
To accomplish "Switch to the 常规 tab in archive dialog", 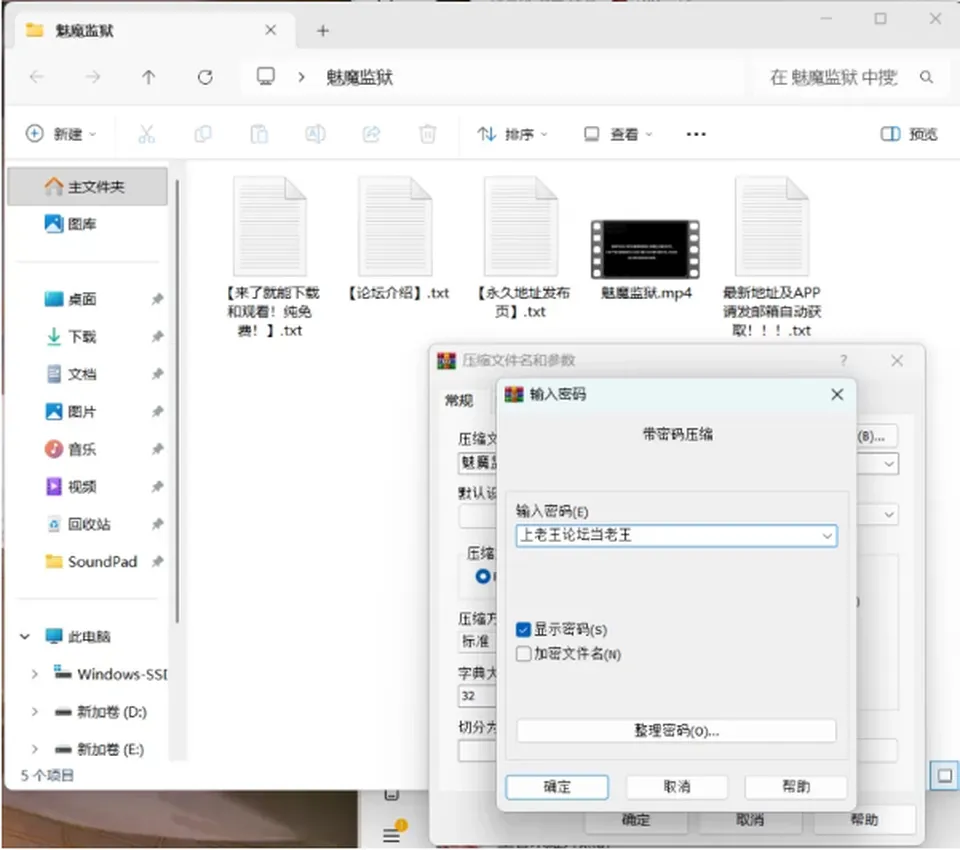I will click(459, 401).
